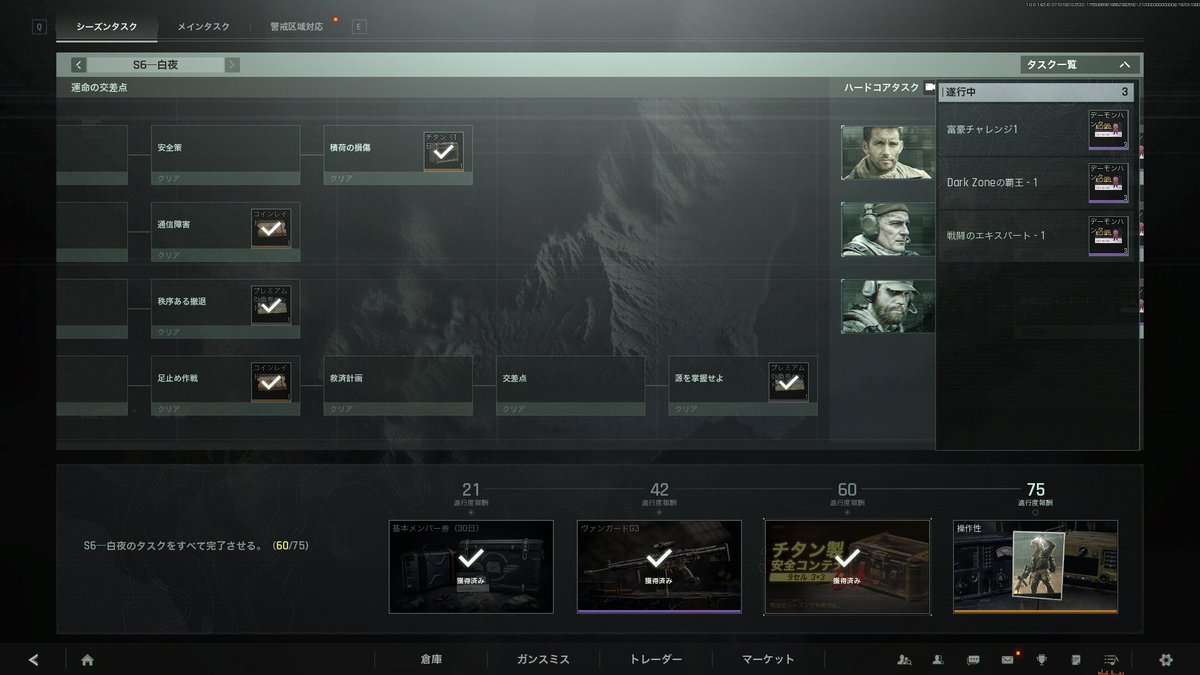Image resolution: width=1200 pixels, height=675 pixels.
Task: Click the Q key hint icon
Action: (x=39, y=27)
